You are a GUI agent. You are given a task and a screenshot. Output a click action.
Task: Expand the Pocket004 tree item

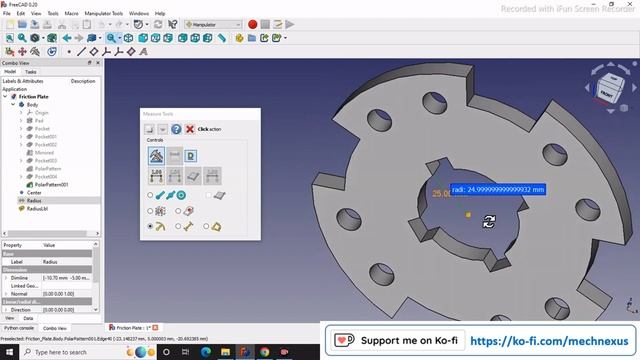click(21, 177)
